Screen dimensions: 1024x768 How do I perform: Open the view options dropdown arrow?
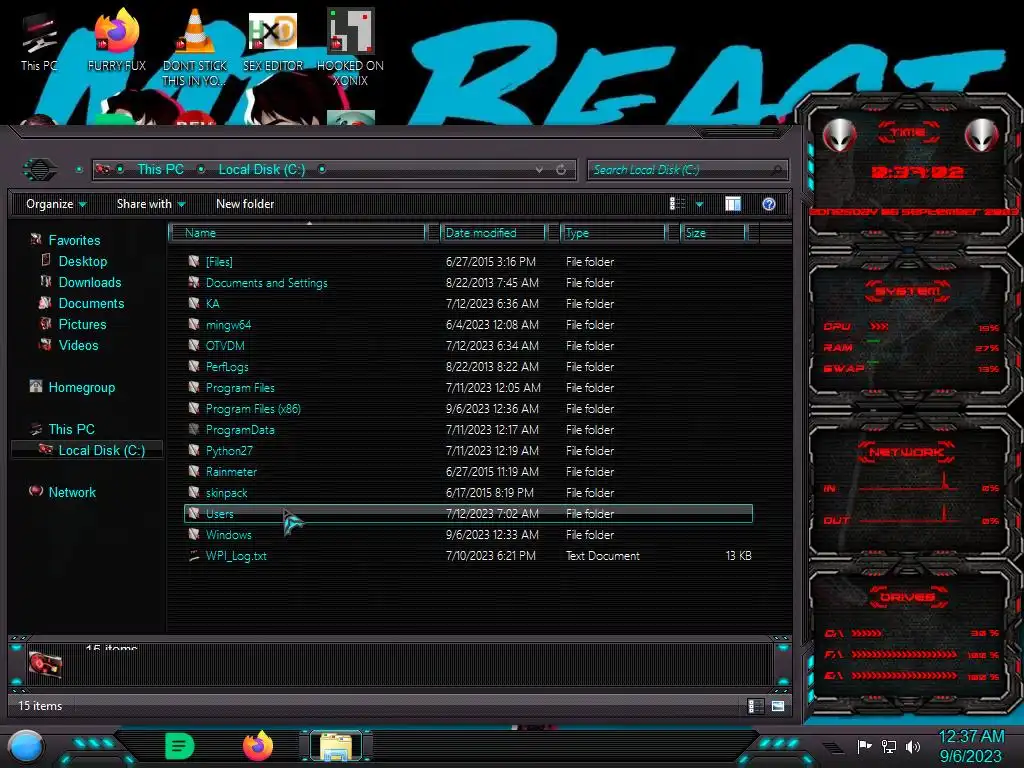[699, 204]
